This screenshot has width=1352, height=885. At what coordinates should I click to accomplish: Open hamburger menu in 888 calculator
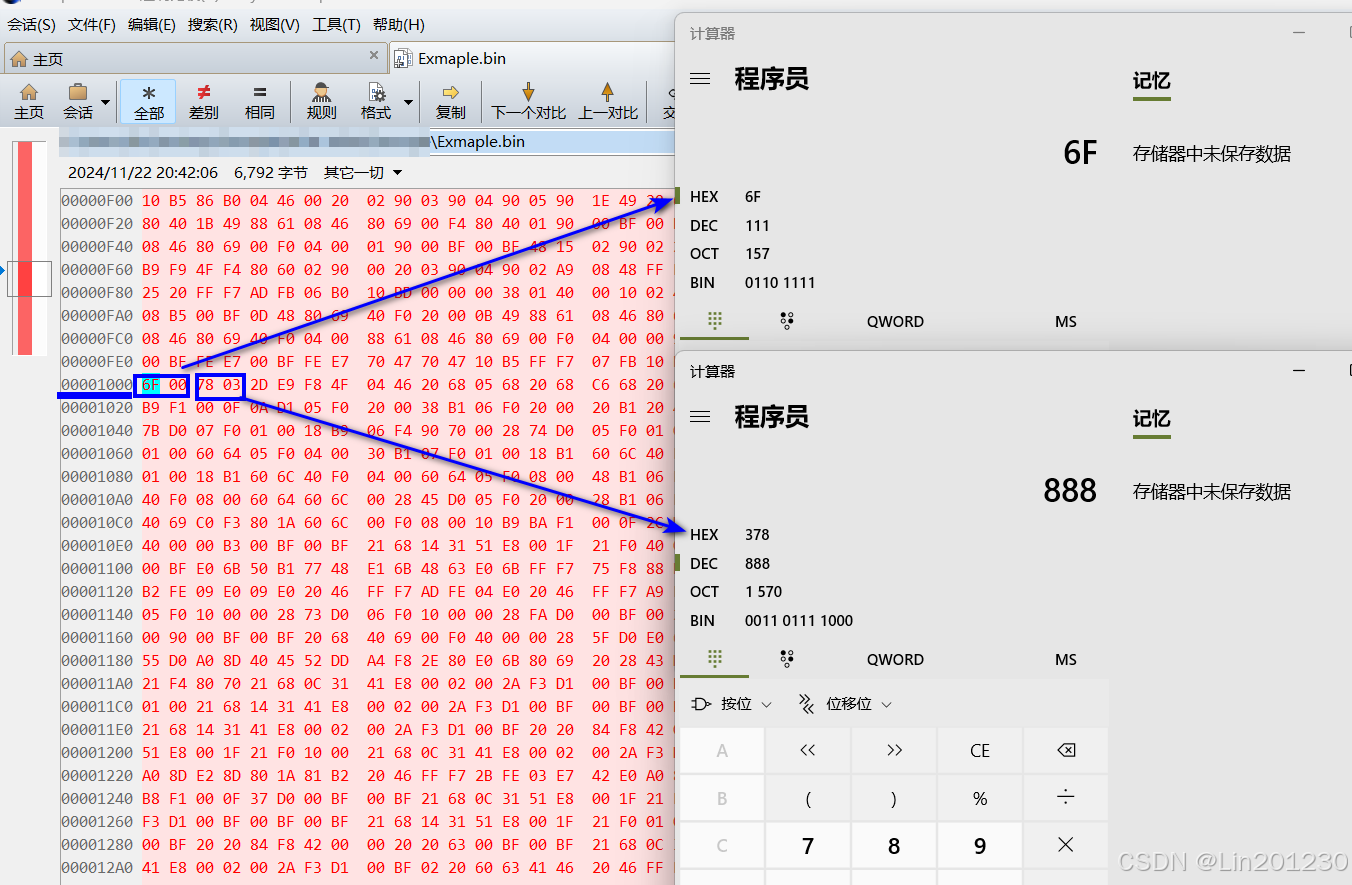700,416
